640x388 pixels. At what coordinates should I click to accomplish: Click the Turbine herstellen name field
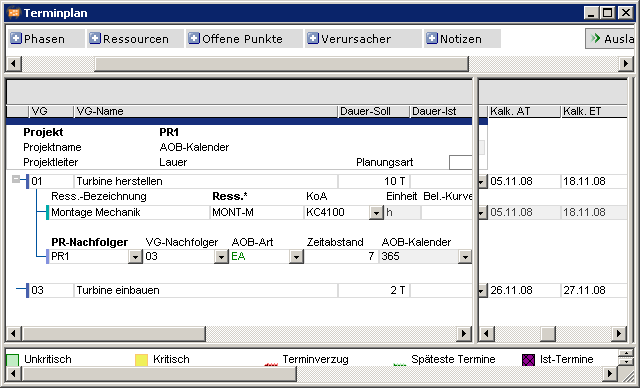pyautogui.click(x=206, y=182)
